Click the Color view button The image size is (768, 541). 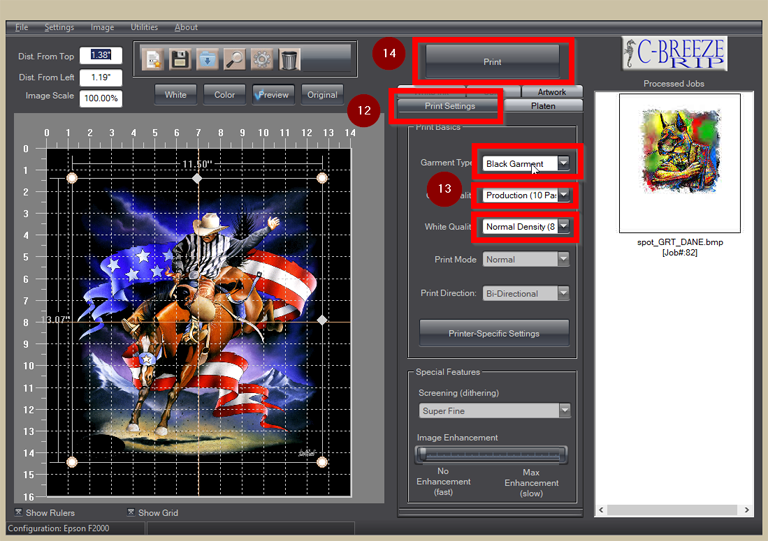coord(224,94)
